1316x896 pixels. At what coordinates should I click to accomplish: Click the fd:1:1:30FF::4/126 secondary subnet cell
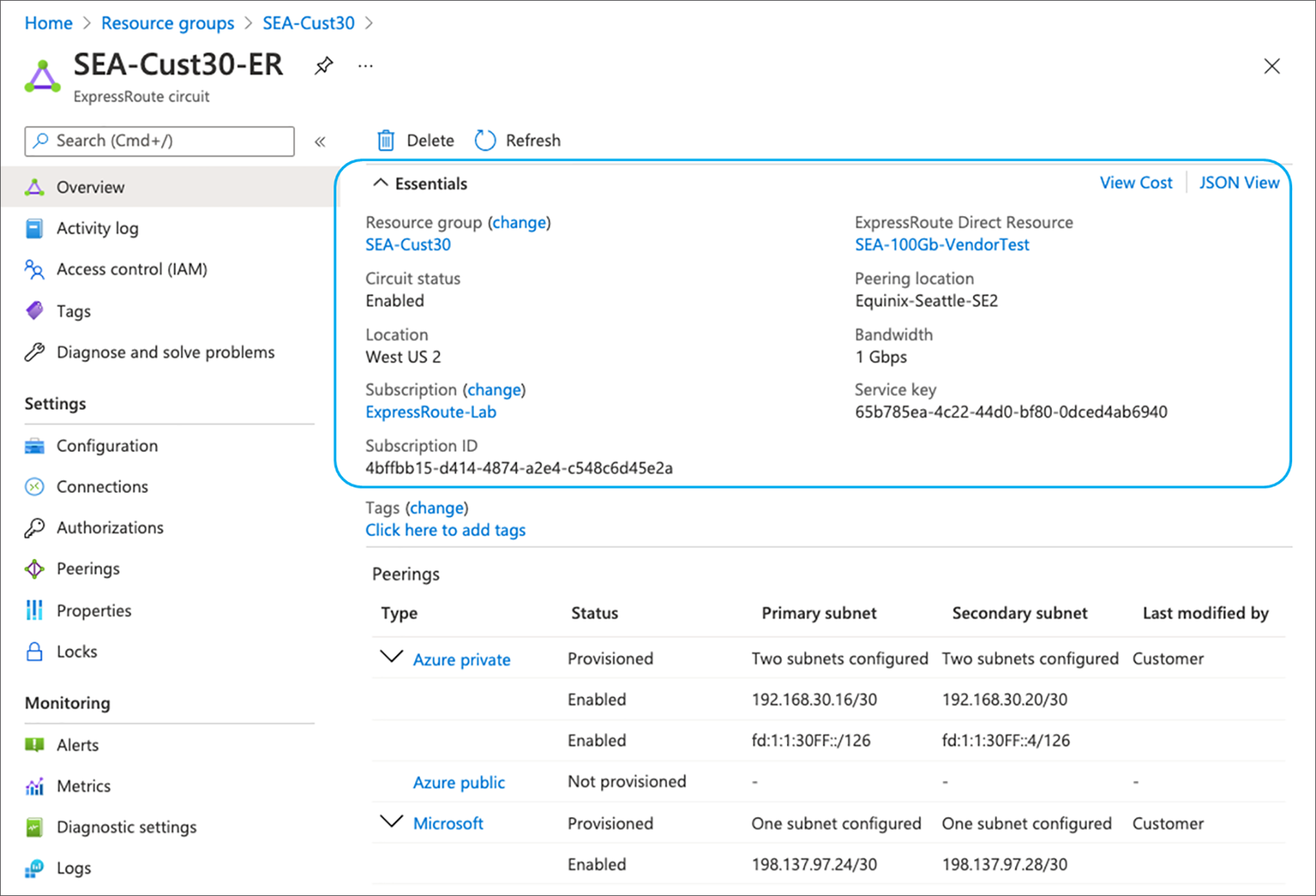click(1005, 740)
